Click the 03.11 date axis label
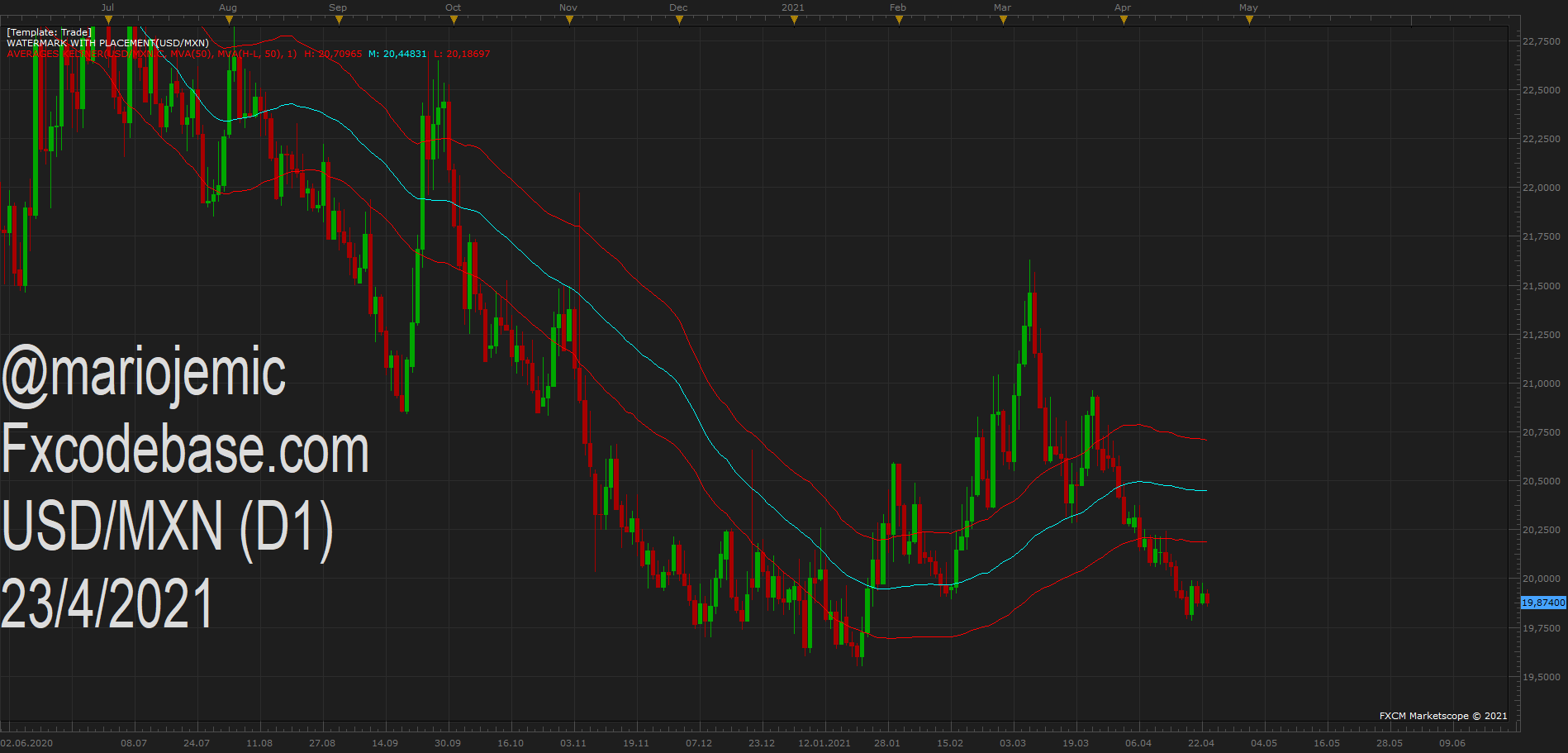This screenshot has height=753, width=1568. click(x=573, y=743)
